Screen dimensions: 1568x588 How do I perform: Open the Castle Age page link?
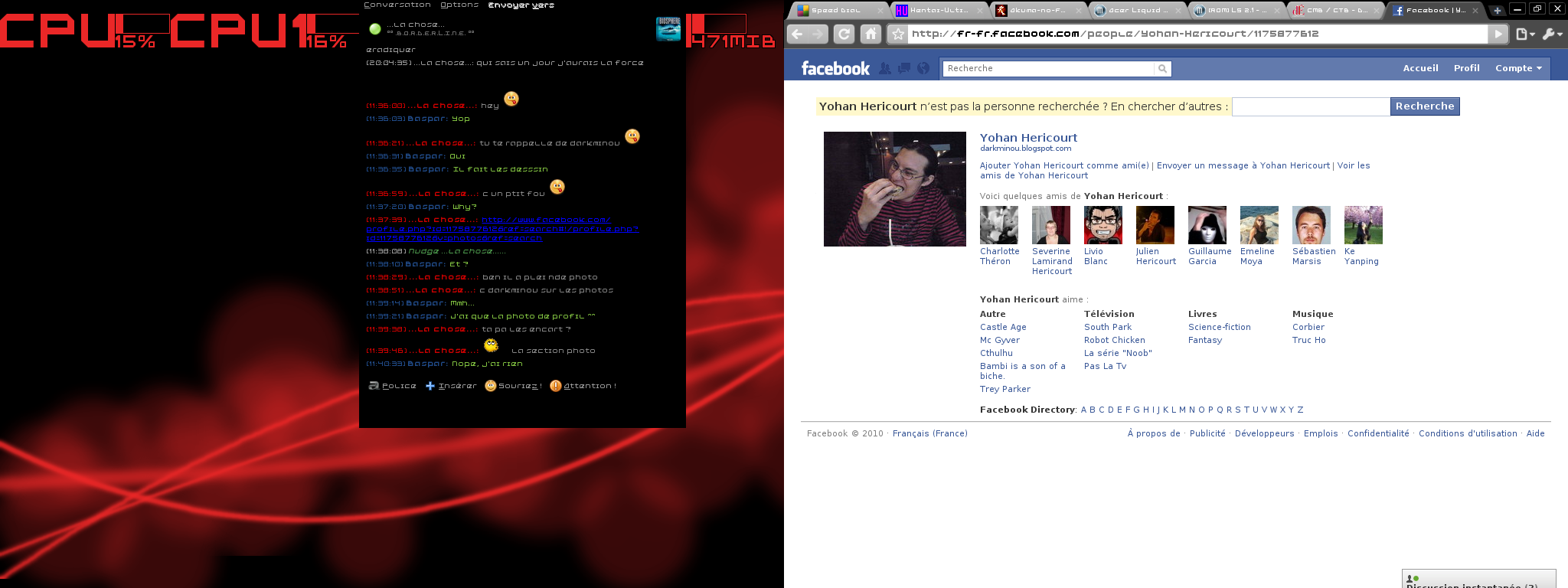[1003, 327]
